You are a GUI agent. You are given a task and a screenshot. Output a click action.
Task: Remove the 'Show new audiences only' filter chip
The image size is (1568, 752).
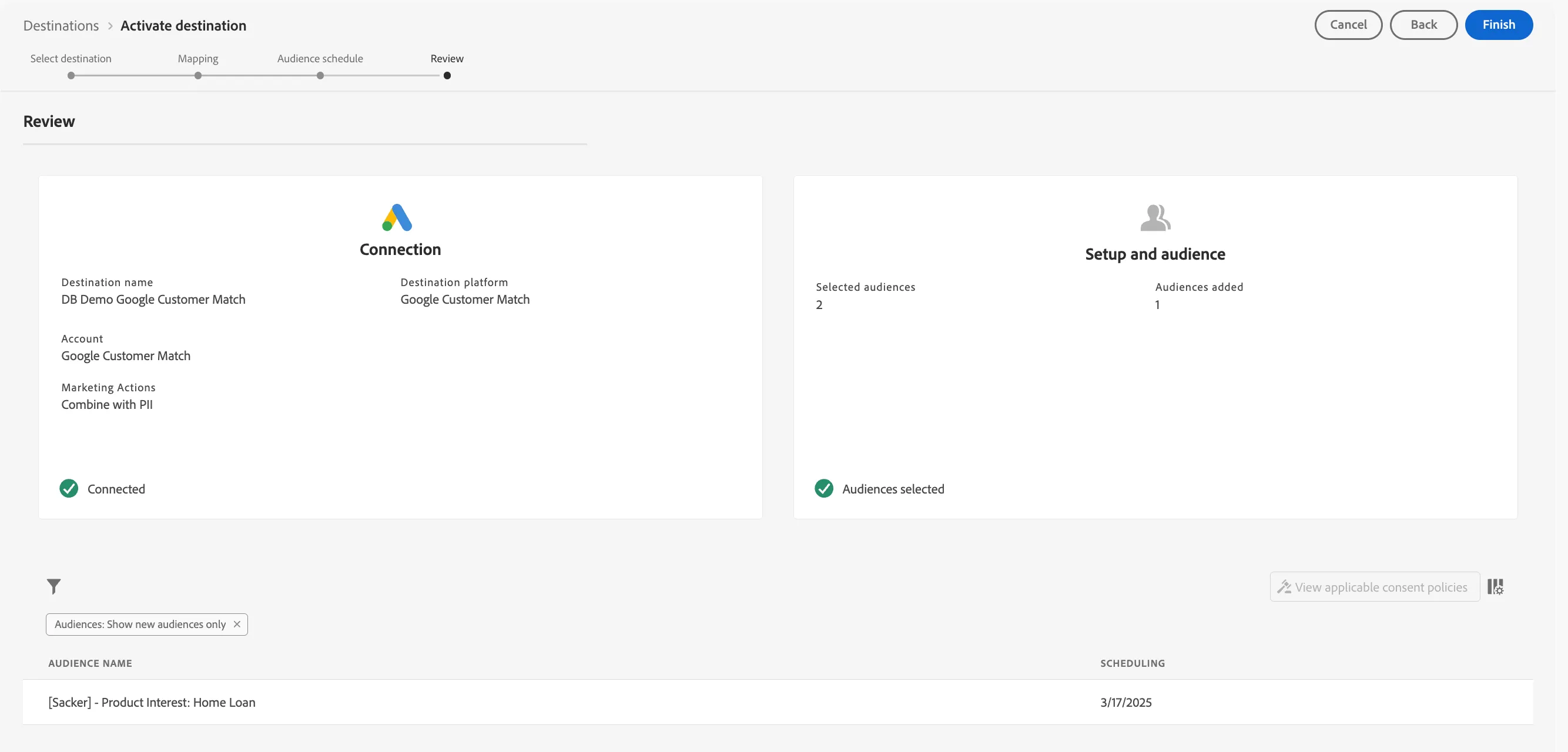(237, 625)
